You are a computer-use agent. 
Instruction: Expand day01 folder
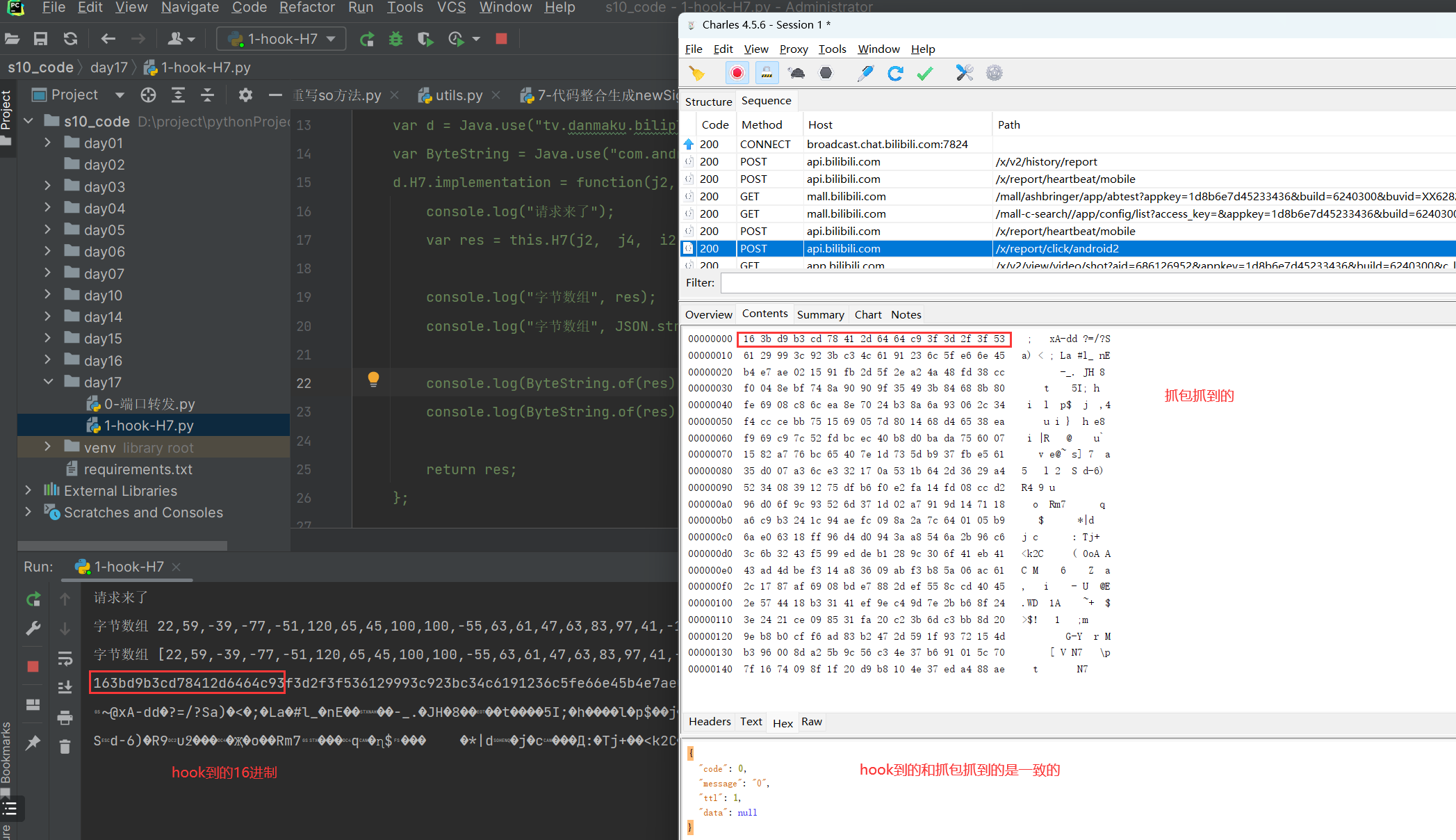pos(47,143)
